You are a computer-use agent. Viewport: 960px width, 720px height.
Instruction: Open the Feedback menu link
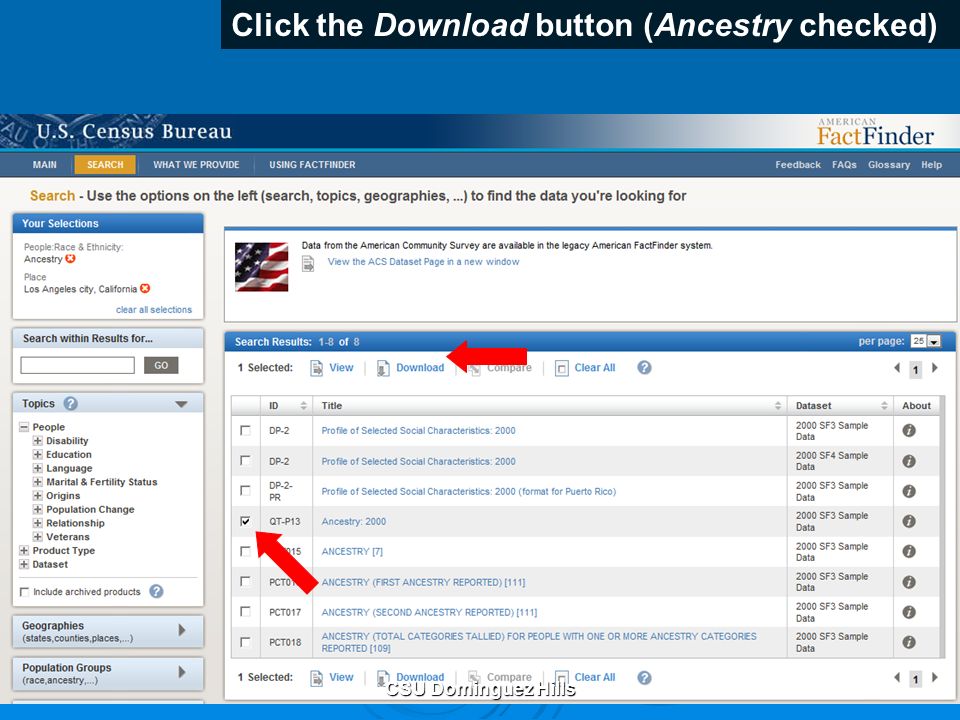tap(798, 165)
